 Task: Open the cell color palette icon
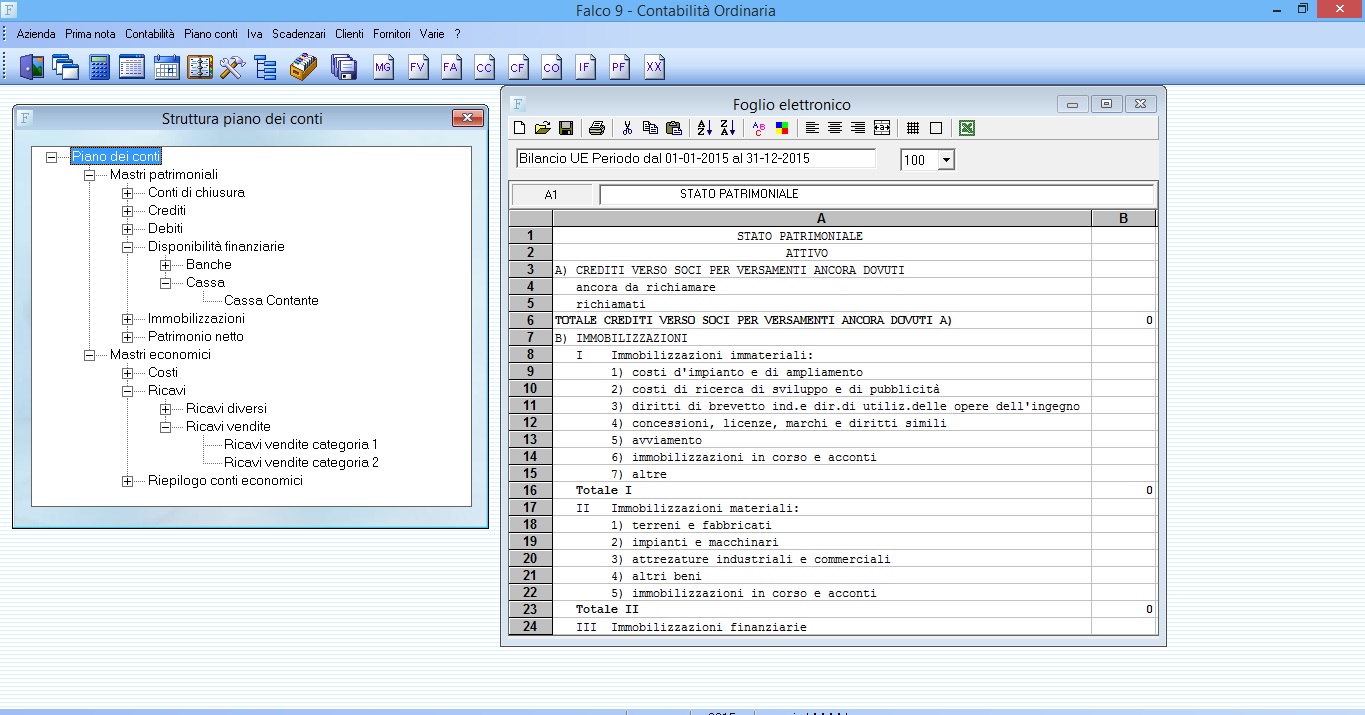(x=781, y=128)
